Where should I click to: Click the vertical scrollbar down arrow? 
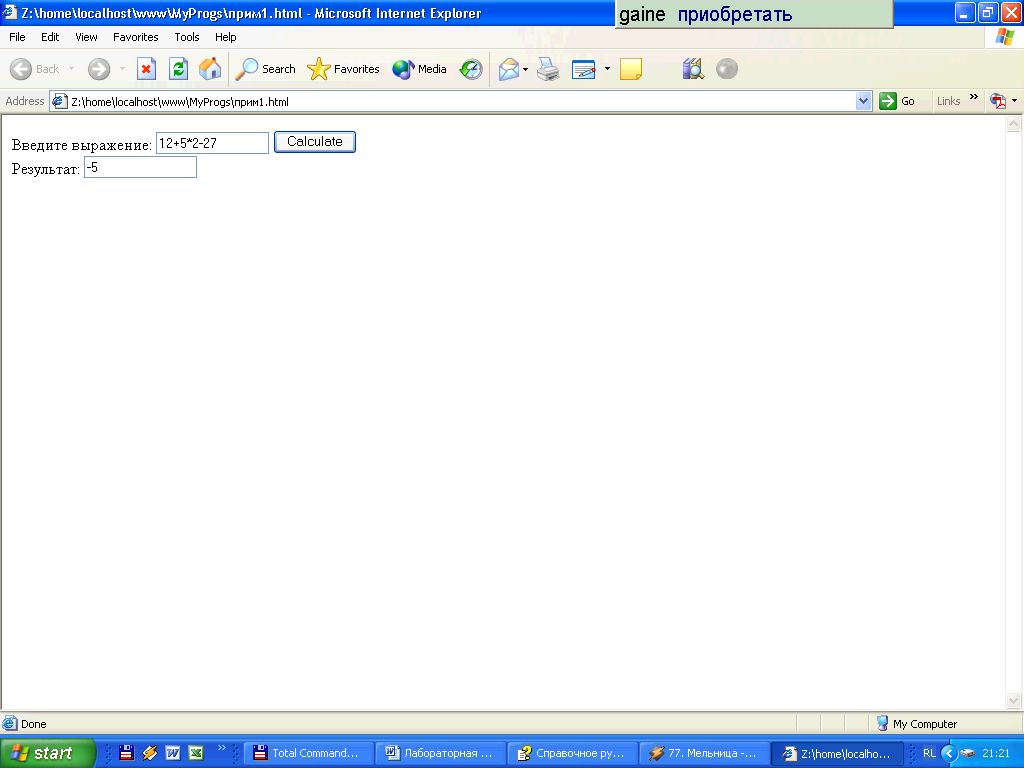pos(1014,701)
